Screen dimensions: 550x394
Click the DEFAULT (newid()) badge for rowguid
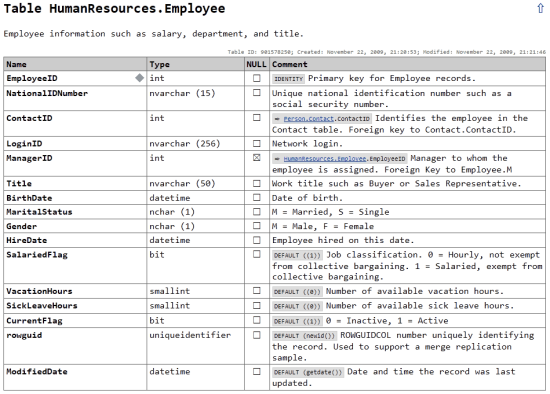click(x=304, y=336)
